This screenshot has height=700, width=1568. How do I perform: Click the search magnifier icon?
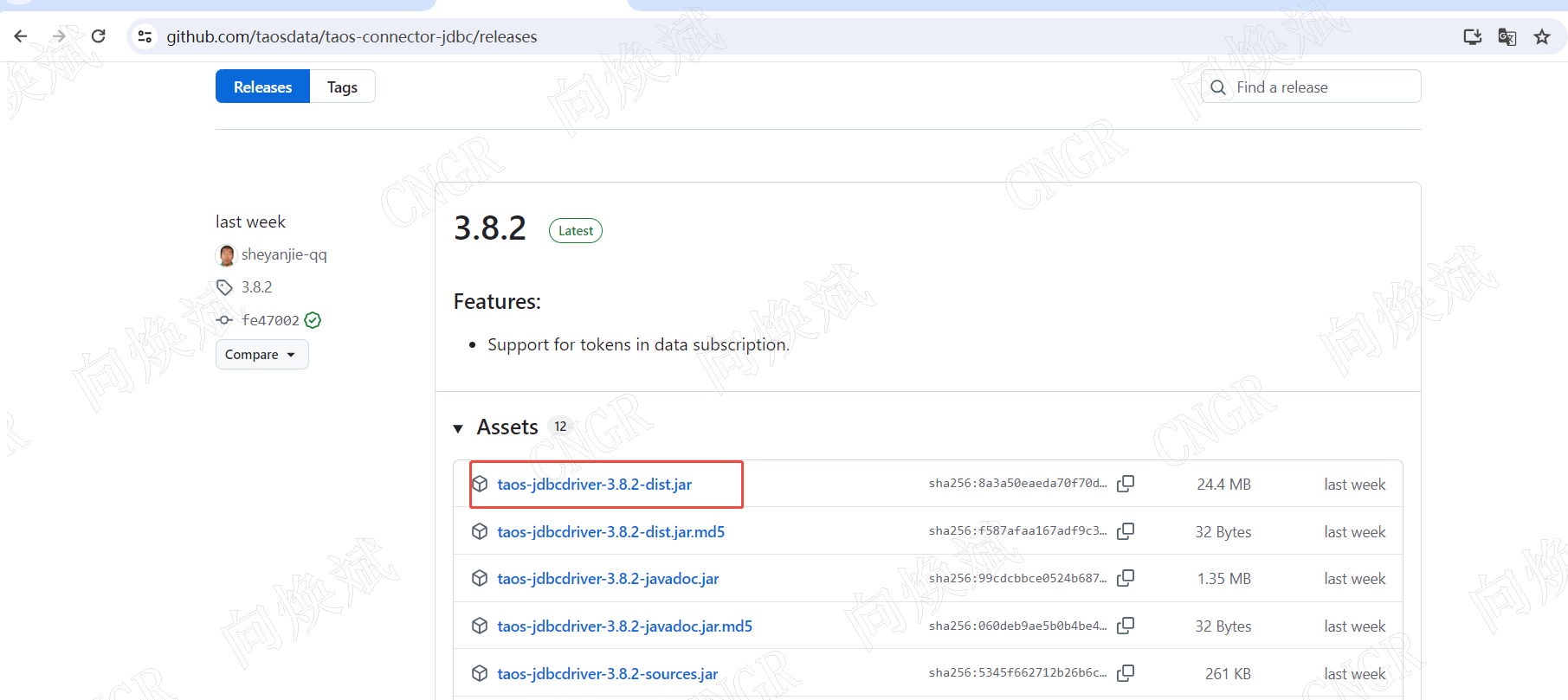[x=1218, y=87]
